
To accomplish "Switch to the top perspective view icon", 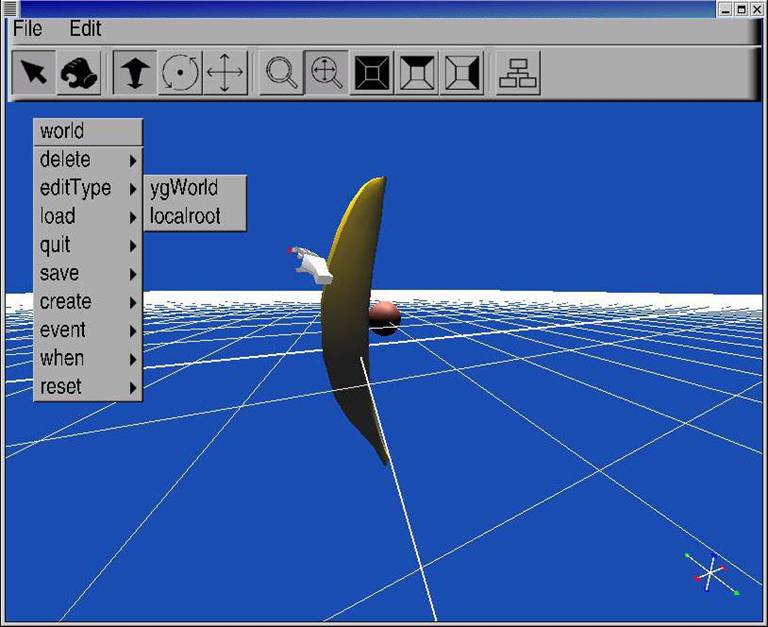I will click(416, 72).
